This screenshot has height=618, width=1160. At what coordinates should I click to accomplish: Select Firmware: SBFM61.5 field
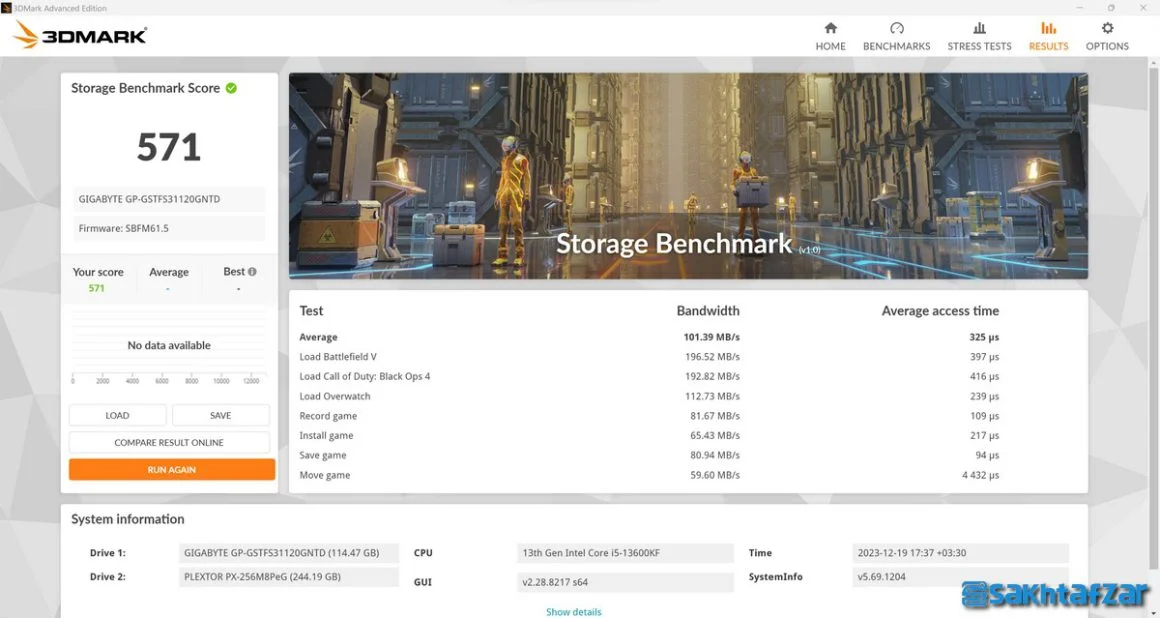click(169, 228)
